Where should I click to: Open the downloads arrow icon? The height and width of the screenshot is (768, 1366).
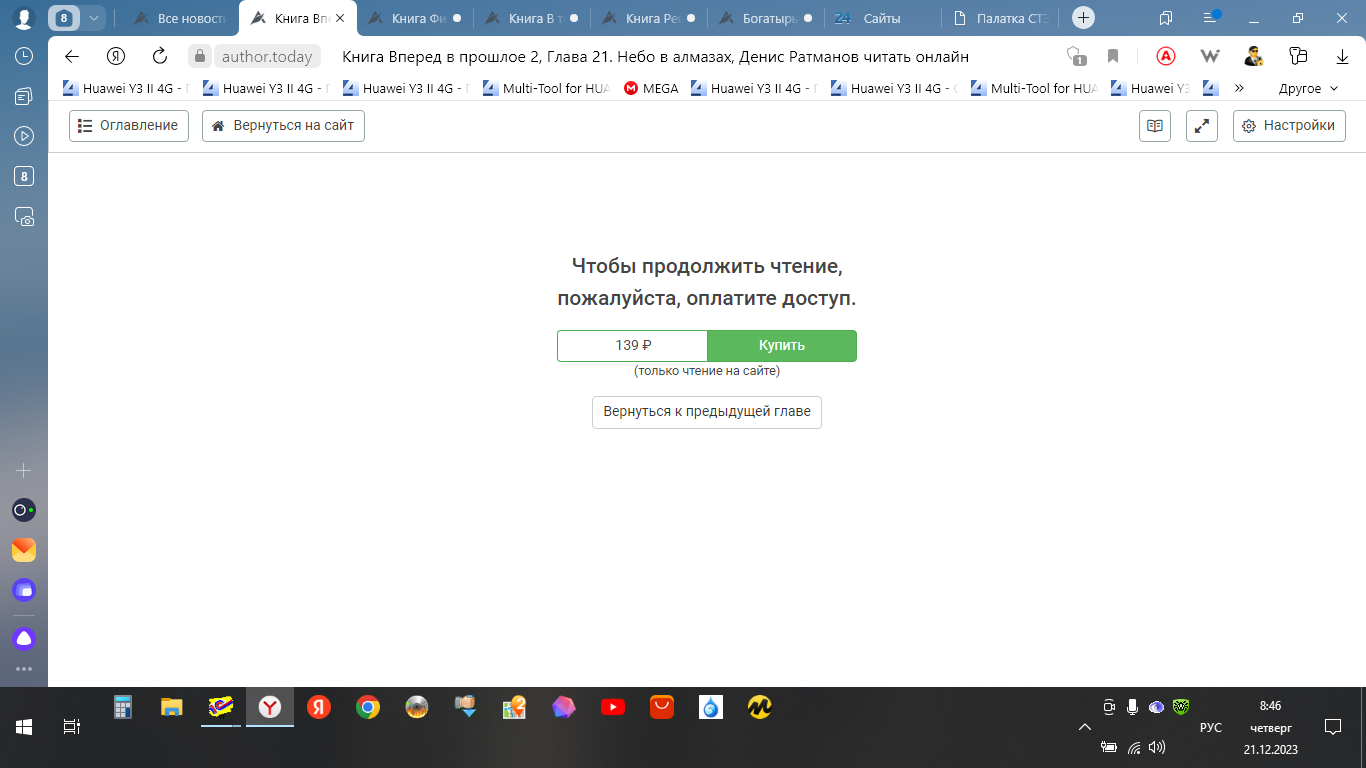point(1341,57)
